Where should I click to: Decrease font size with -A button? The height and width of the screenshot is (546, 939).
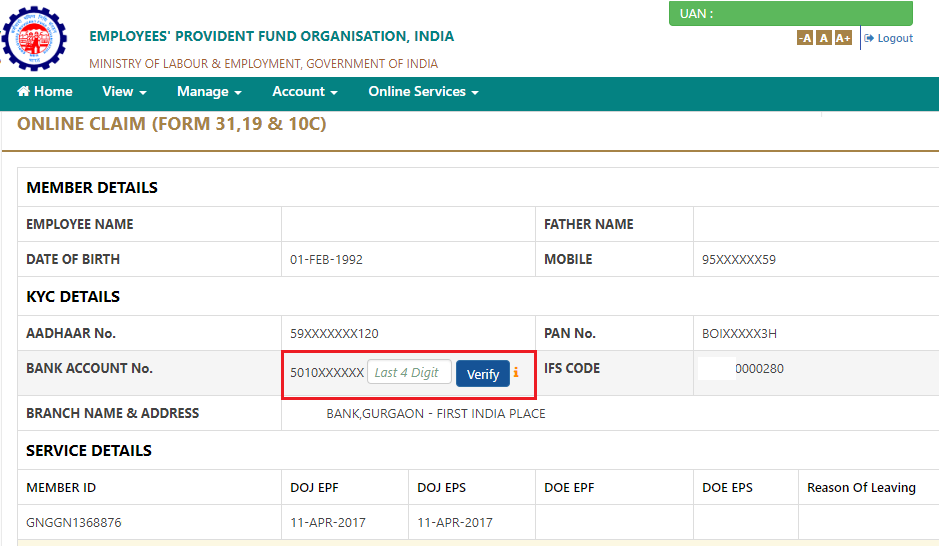[805, 38]
